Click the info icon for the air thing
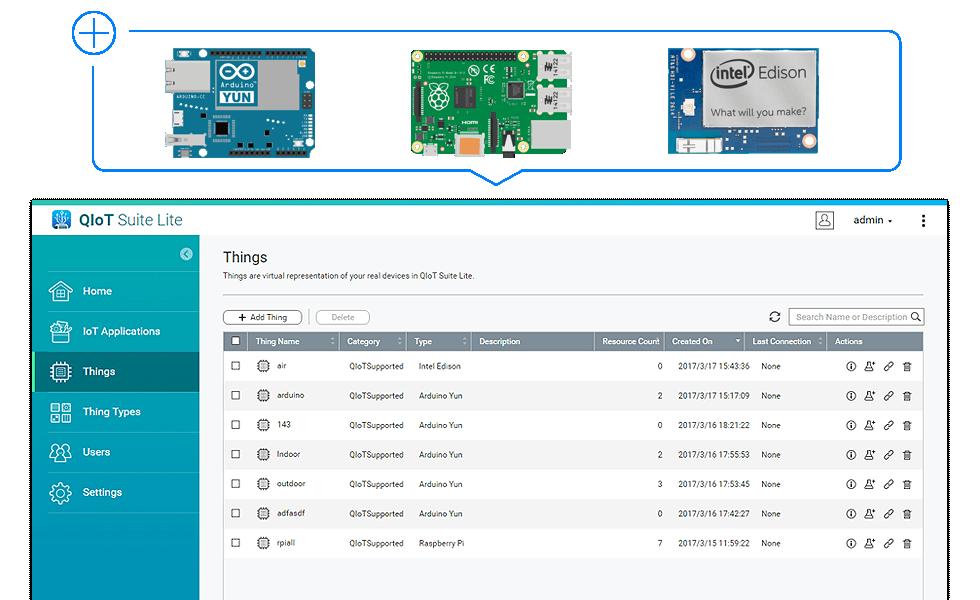980x600 pixels. [x=851, y=366]
